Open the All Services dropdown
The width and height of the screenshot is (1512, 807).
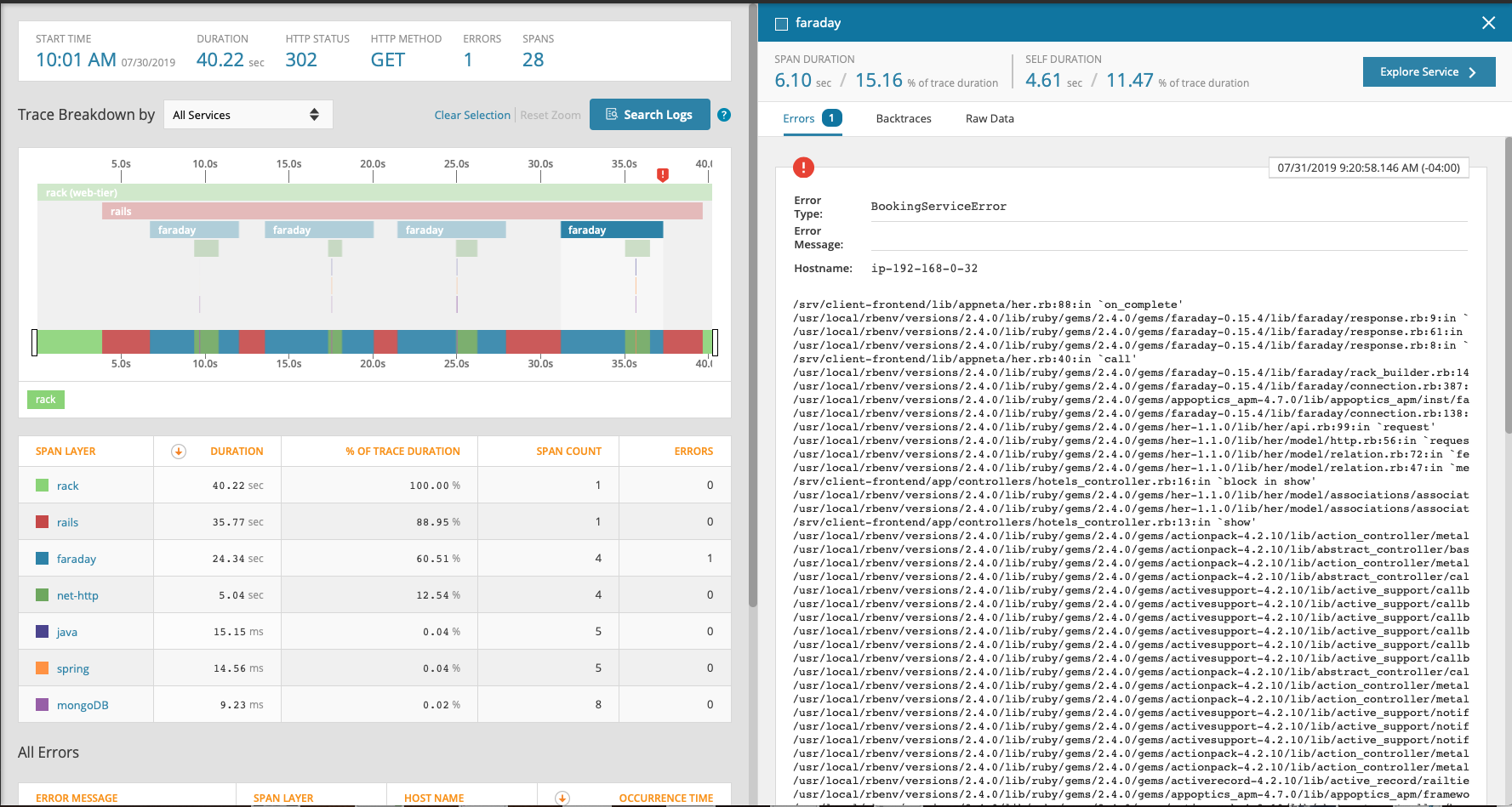click(247, 115)
